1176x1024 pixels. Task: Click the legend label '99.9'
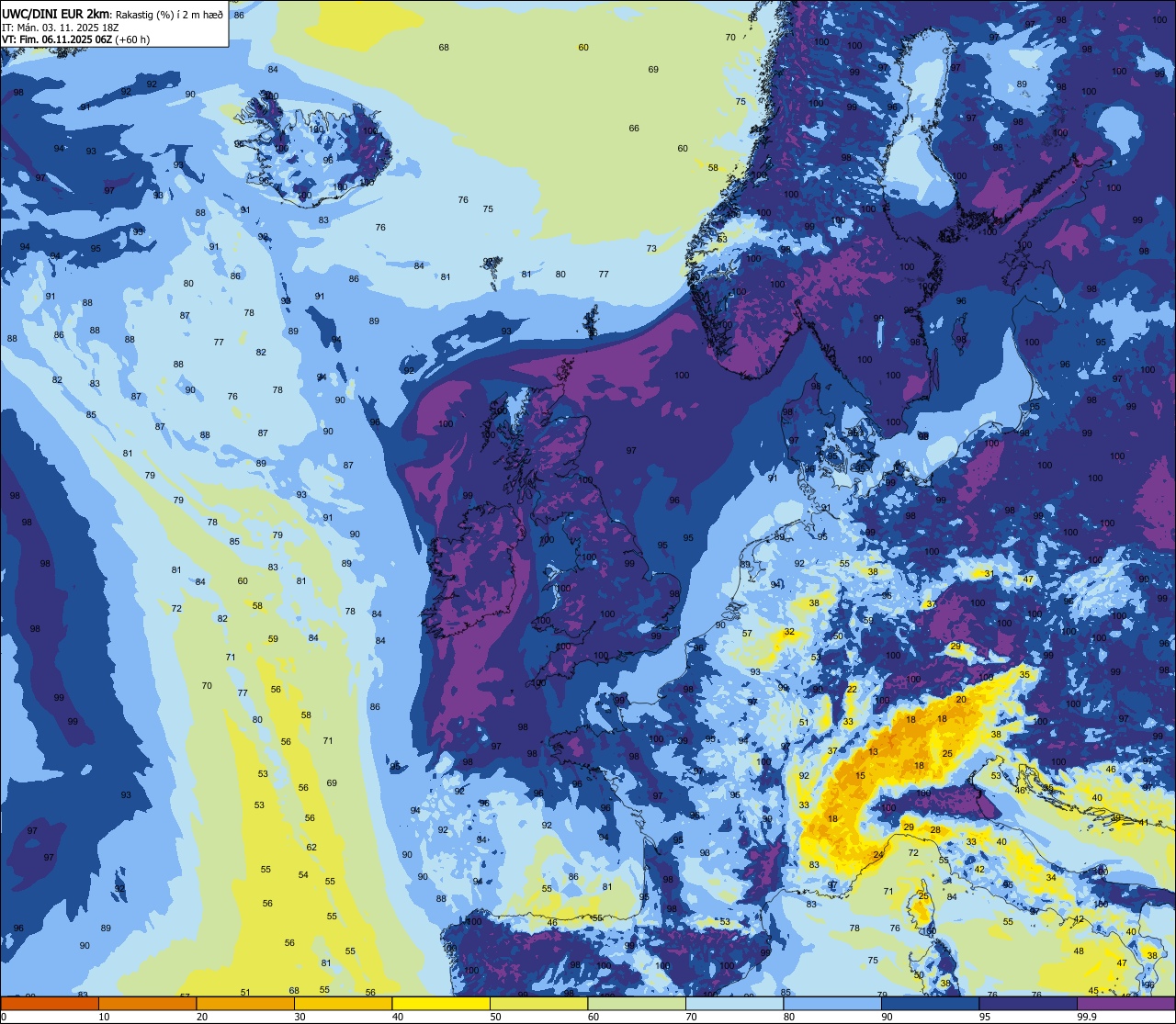[1087, 1017]
